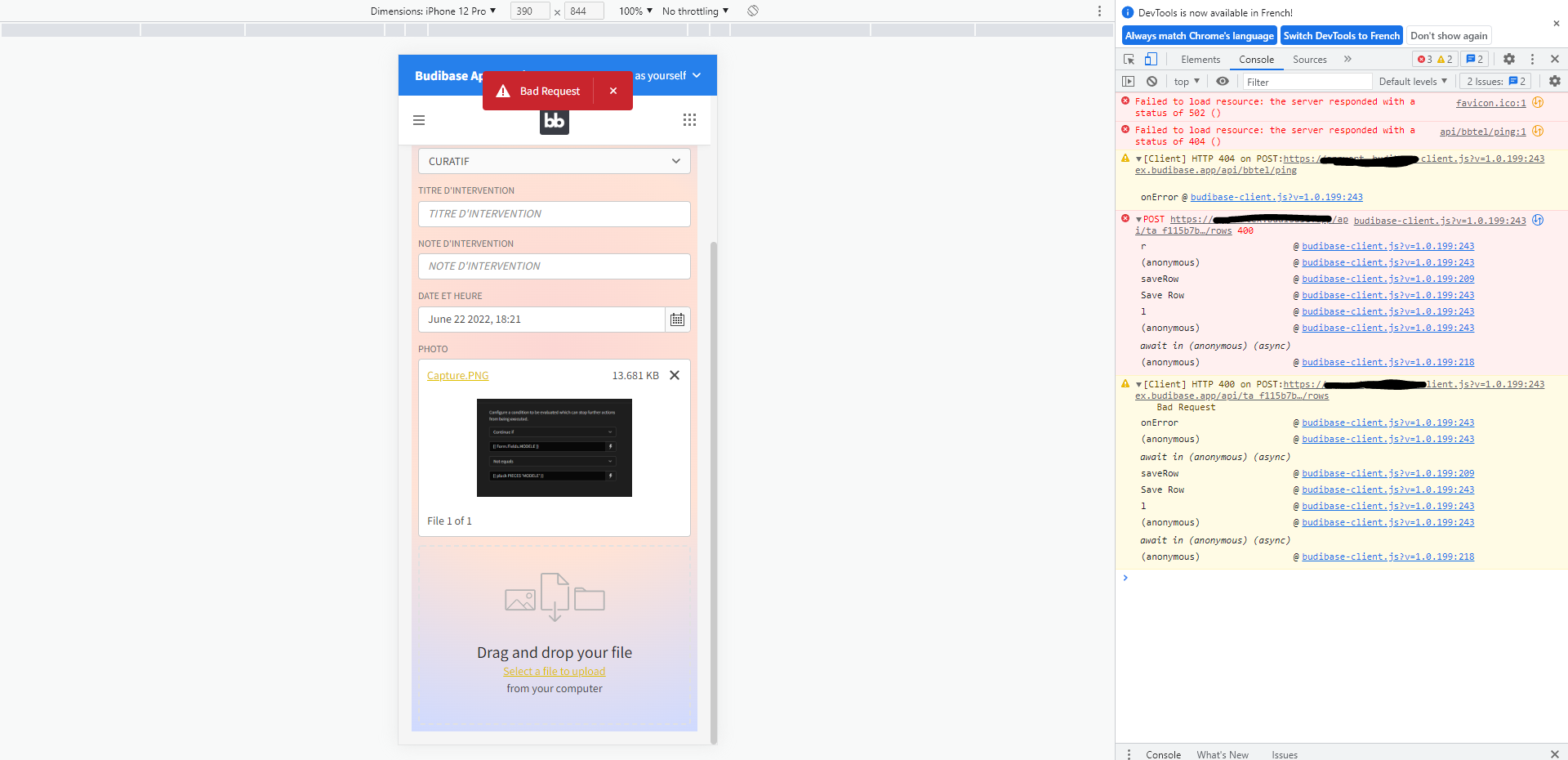Viewport: 1568px width, 760px height.
Task: Create a live expression eye icon
Action: [x=1223, y=82]
